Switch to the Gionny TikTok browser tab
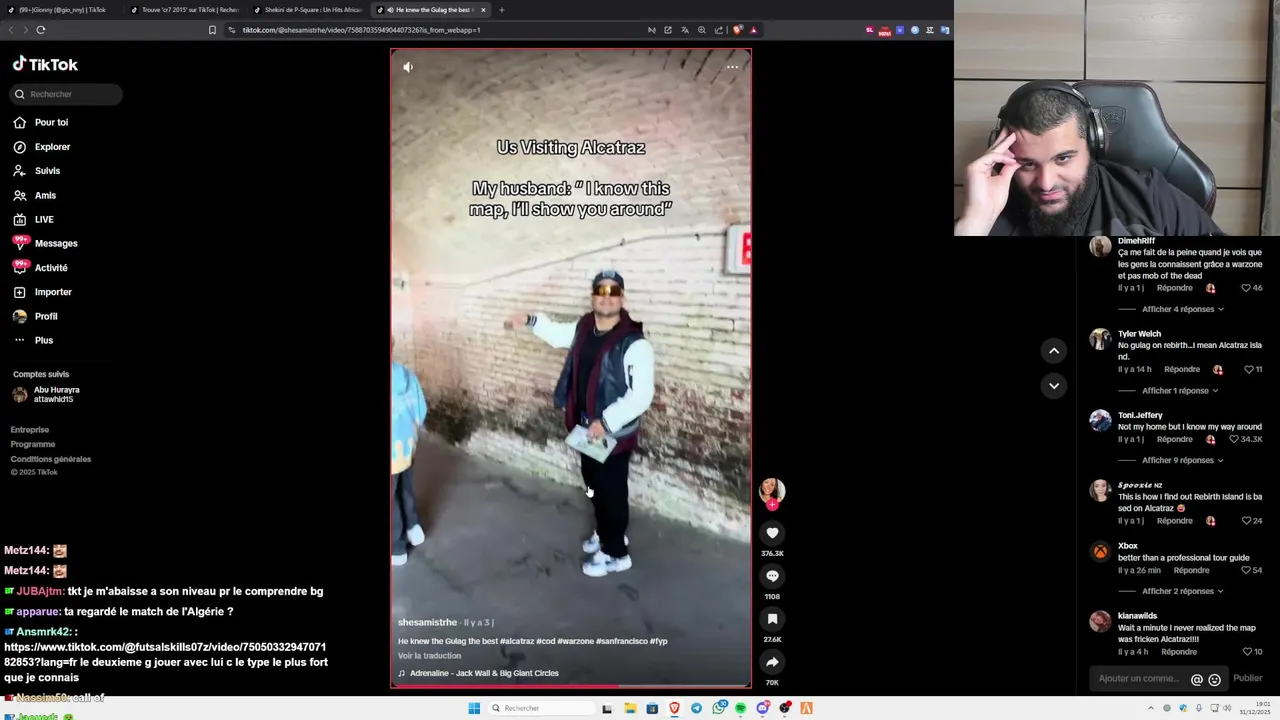Image resolution: width=1280 pixels, height=720 pixels. (62, 10)
